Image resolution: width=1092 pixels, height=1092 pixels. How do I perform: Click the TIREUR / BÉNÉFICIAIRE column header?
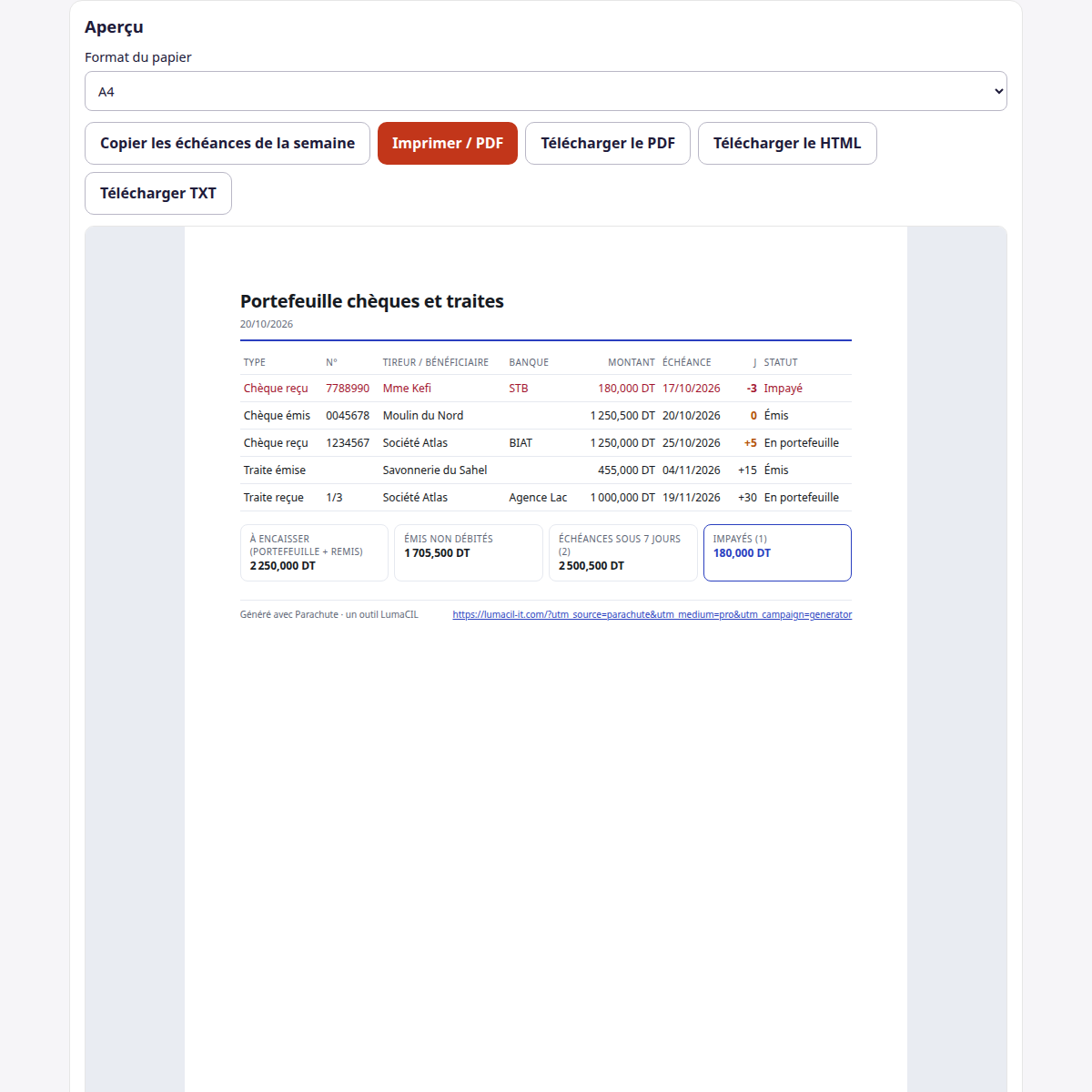[435, 362]
